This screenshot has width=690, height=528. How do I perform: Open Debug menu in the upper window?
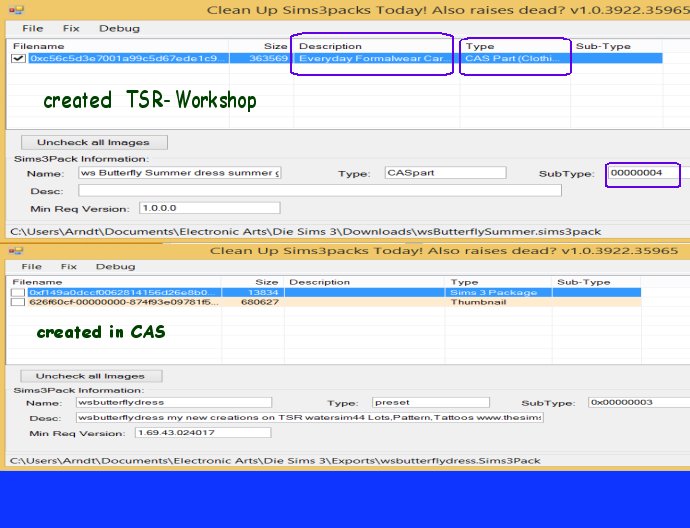click(118, 29)
